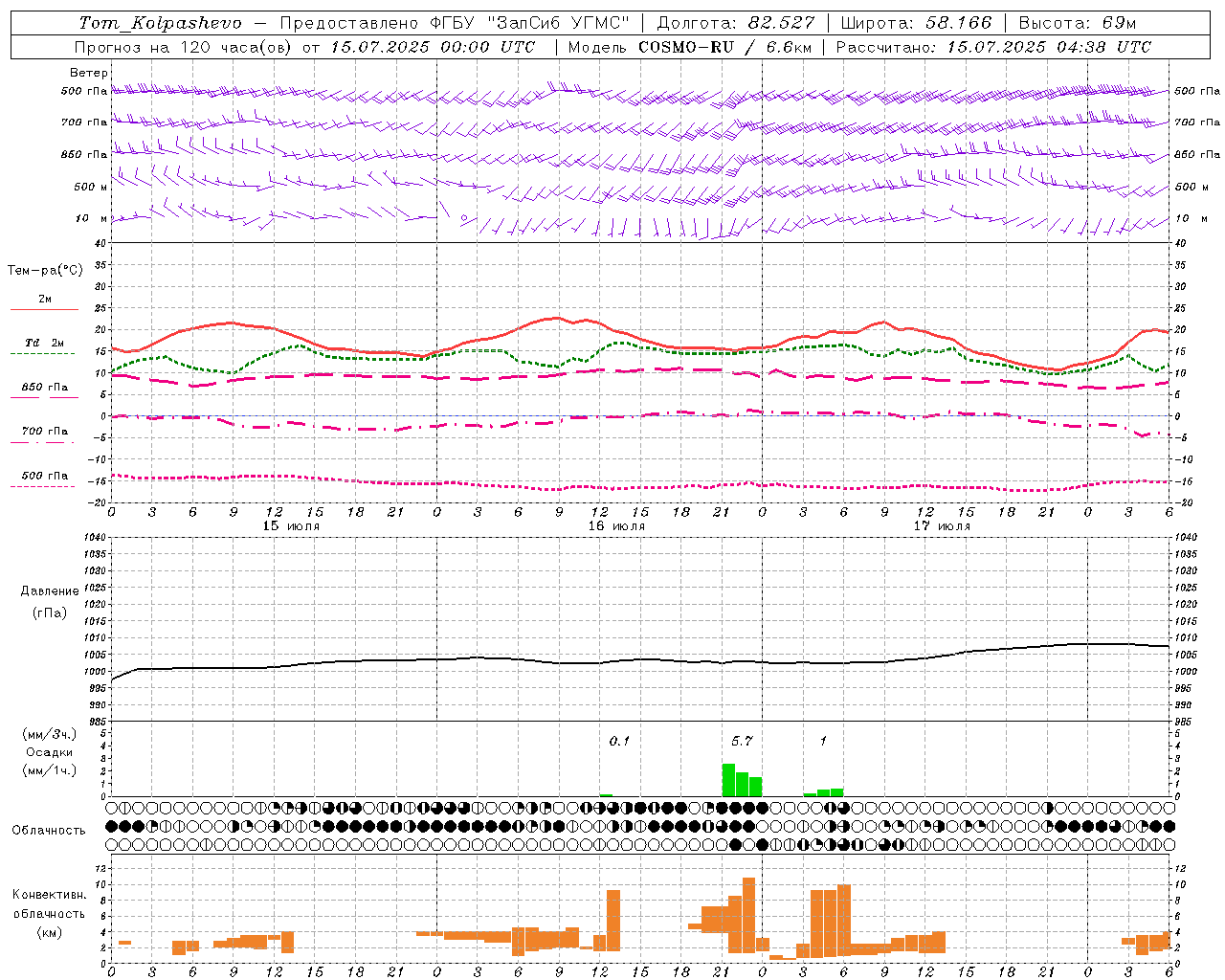Image resolution: width=1225 pixels, height=980 pixels.
Task: Click the station name Tom_Kolpashevo
Action: pos(160,22)
